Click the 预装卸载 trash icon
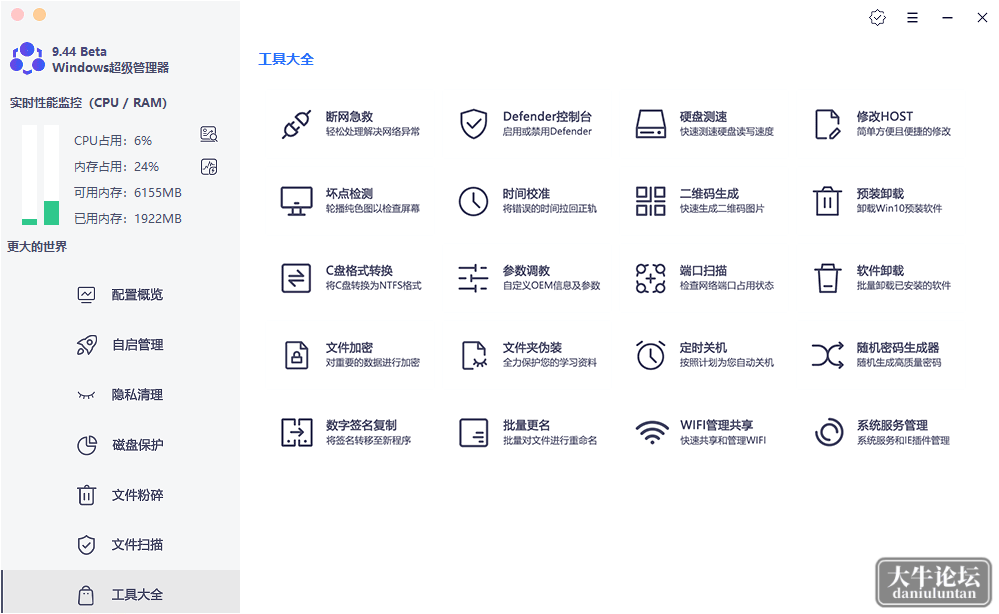Screen dimensions: 999x614 tap(828, 201)
